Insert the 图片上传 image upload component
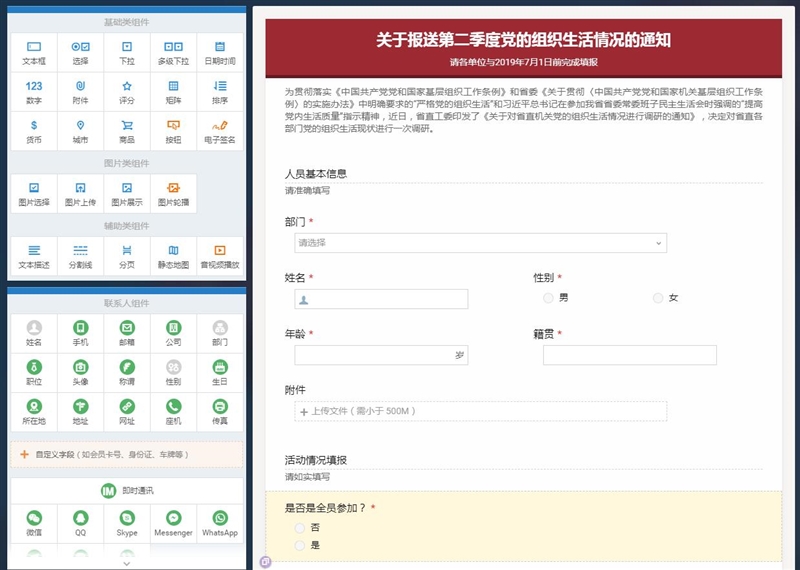The image size is (800, 570). pyautogui.click(x=81, y=194)
